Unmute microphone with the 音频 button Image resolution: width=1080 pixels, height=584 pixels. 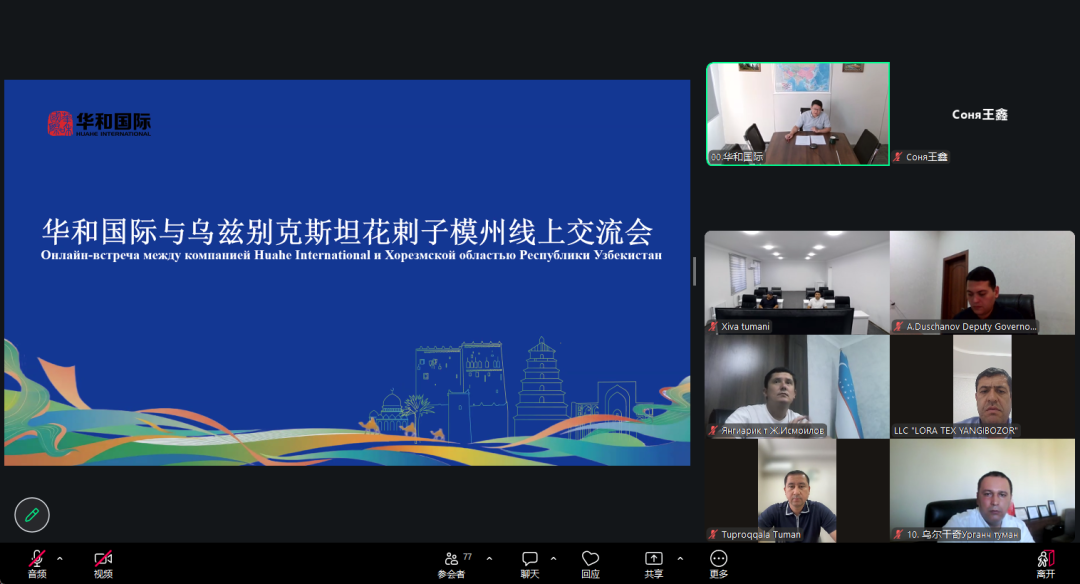click(x=37, y=564)
